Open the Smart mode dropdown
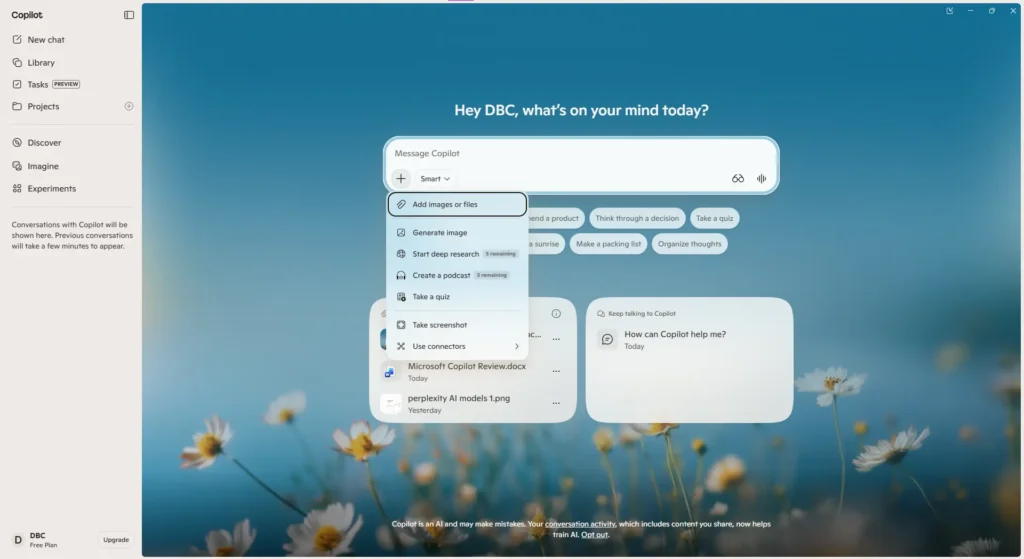Image resolution: width=1024 pixels, height=559 pixels. tap(435, 178)
